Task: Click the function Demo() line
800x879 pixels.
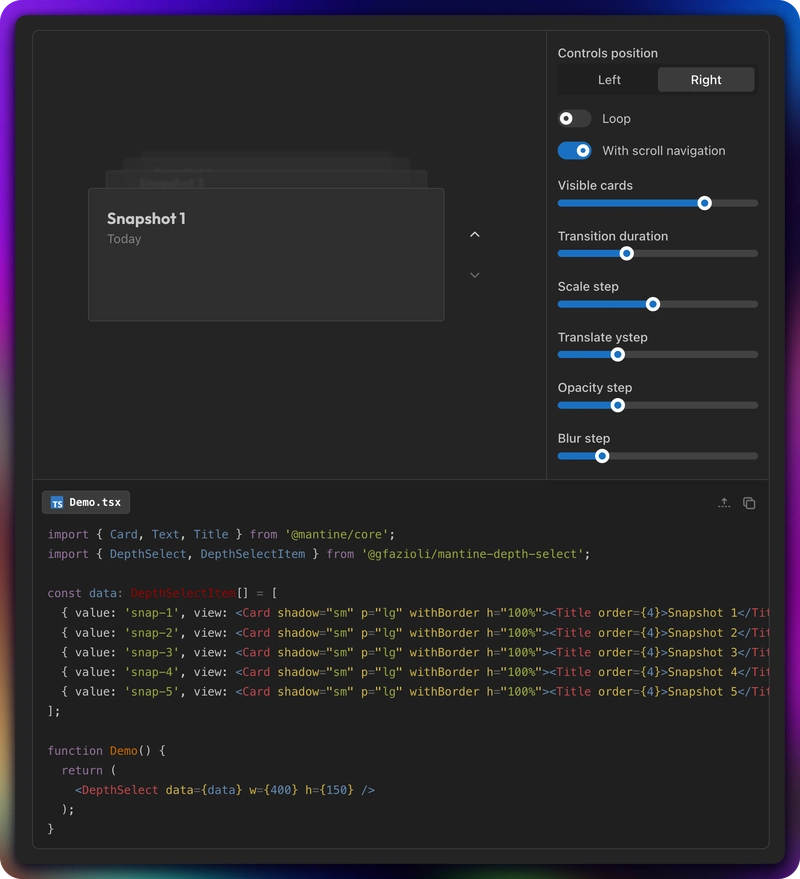Action: 106,751
